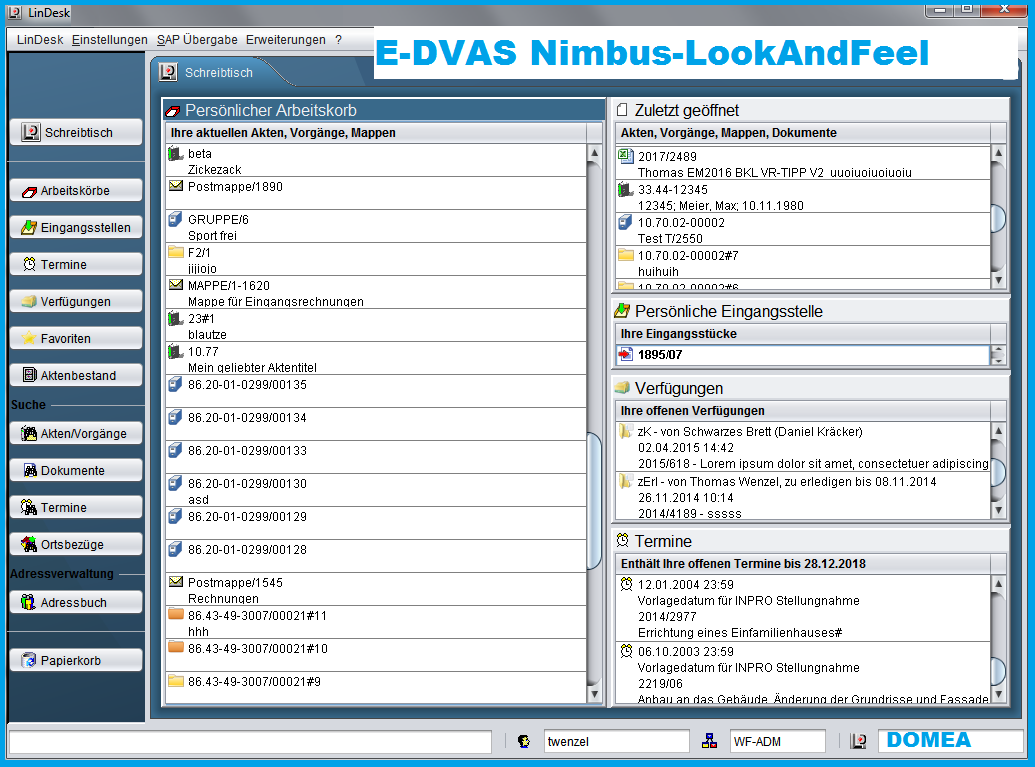Select entry 2017/2489 in Zuletzt geöffnet
This screenshot has width=1035, height=767.
pos(667,156)
